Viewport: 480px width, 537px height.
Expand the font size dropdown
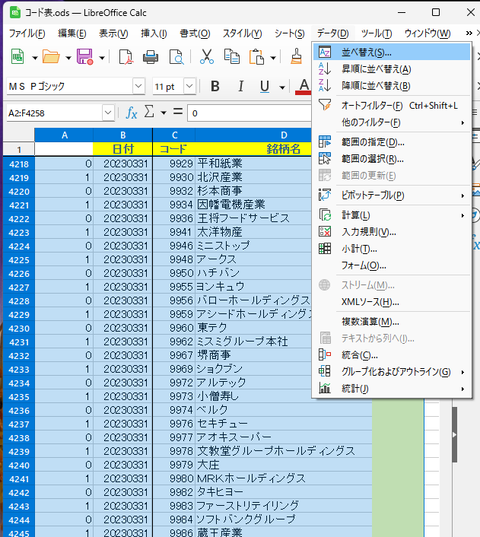coord(189,86)
